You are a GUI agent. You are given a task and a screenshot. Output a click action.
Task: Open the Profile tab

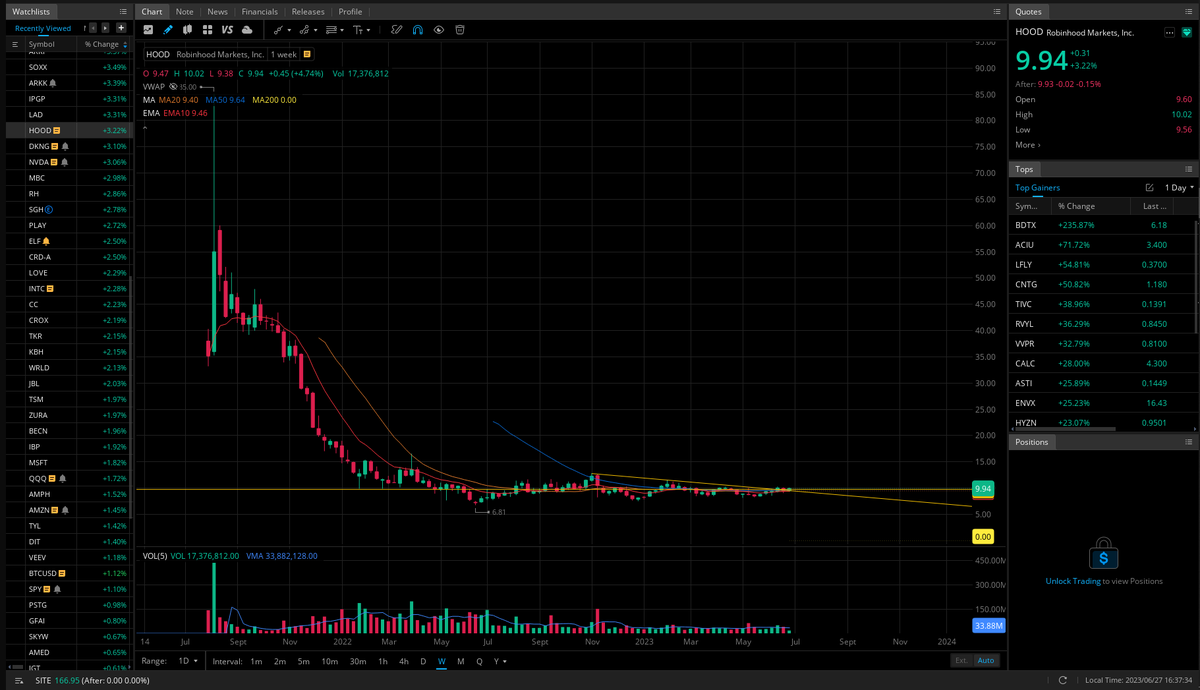click(x=350, y=11)
